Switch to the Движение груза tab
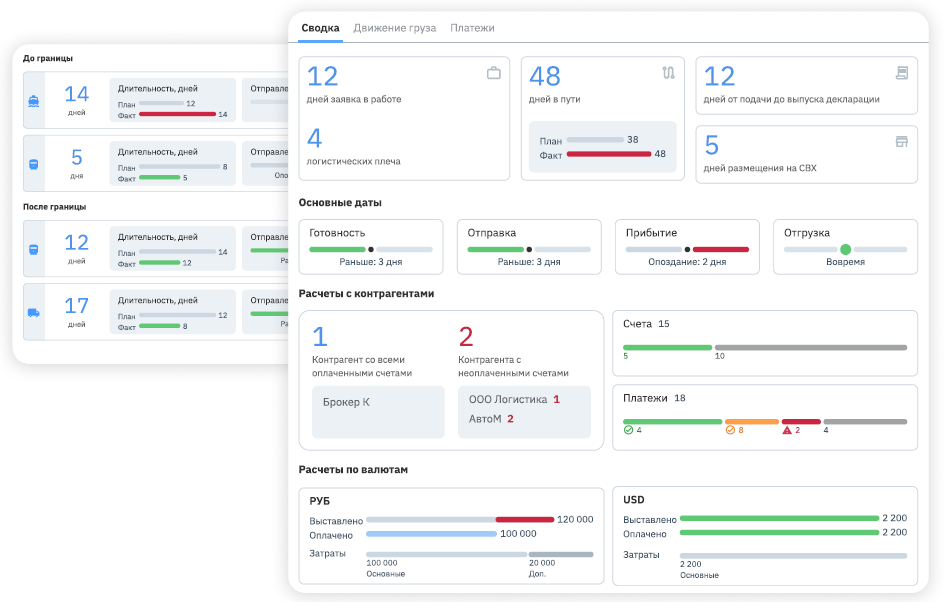944x602 pixels. click(395, 28)
